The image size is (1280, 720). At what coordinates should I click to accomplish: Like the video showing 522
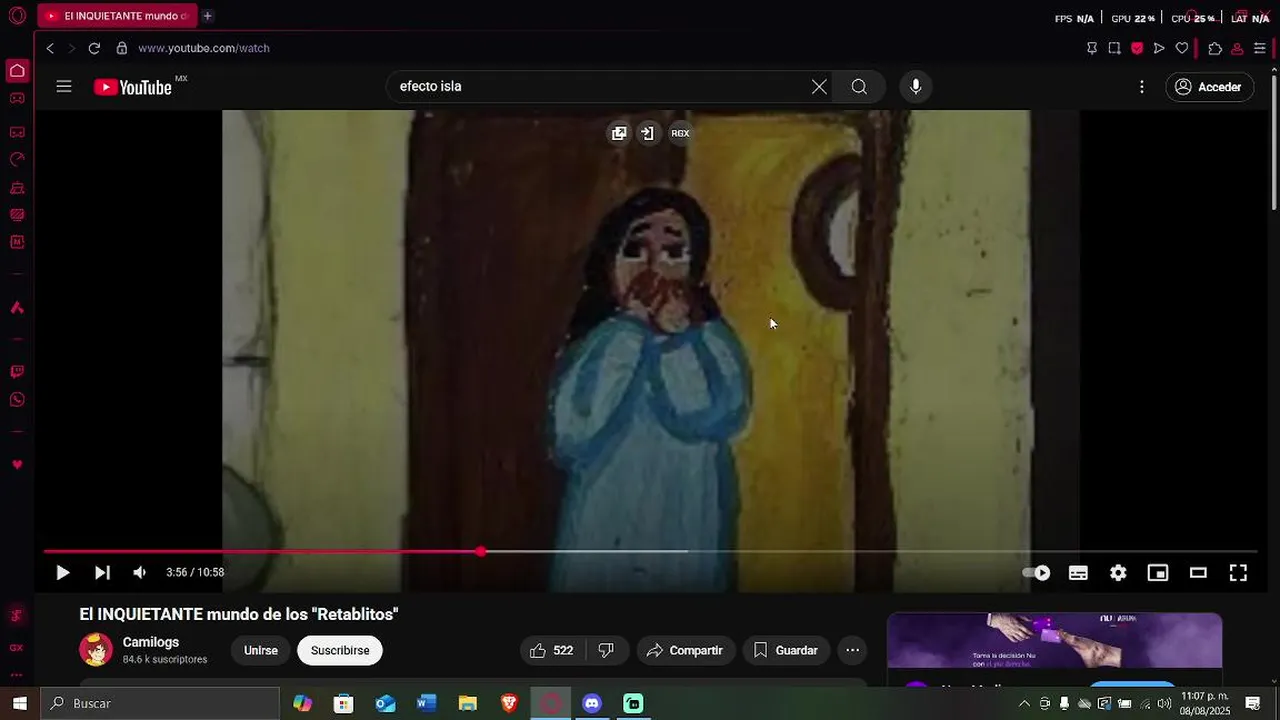551,651
